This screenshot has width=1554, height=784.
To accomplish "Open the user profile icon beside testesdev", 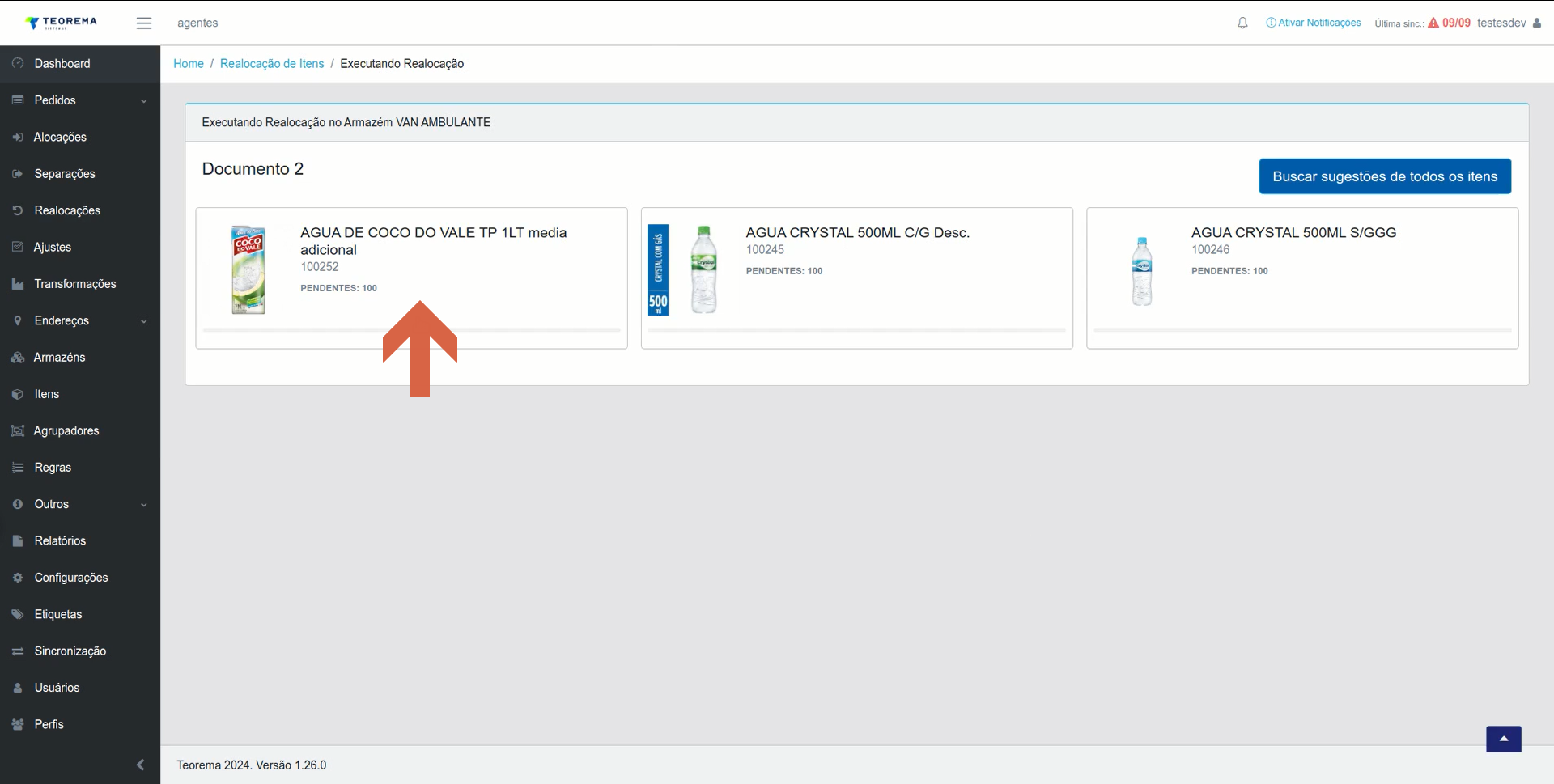I will (x=1537, y=23).
